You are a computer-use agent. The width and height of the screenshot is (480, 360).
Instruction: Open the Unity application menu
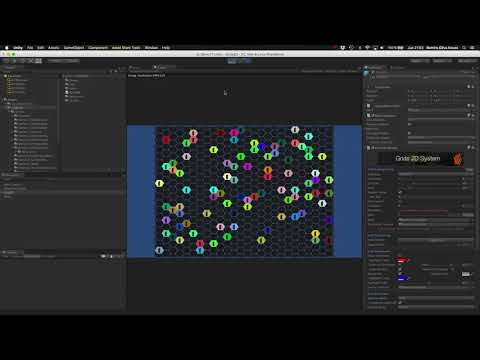18,48
